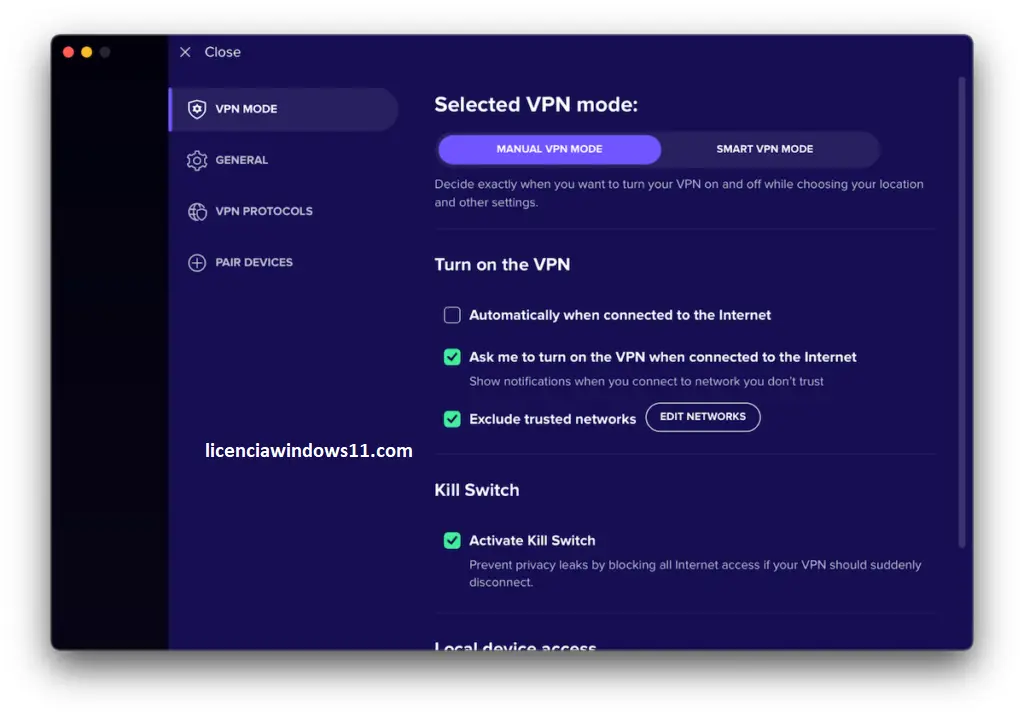Enable Automatically when connected to the Internet
Image resolution: width=1024 pixels, height=718 pixels.
pyautogui.click(x=452, y=315)
